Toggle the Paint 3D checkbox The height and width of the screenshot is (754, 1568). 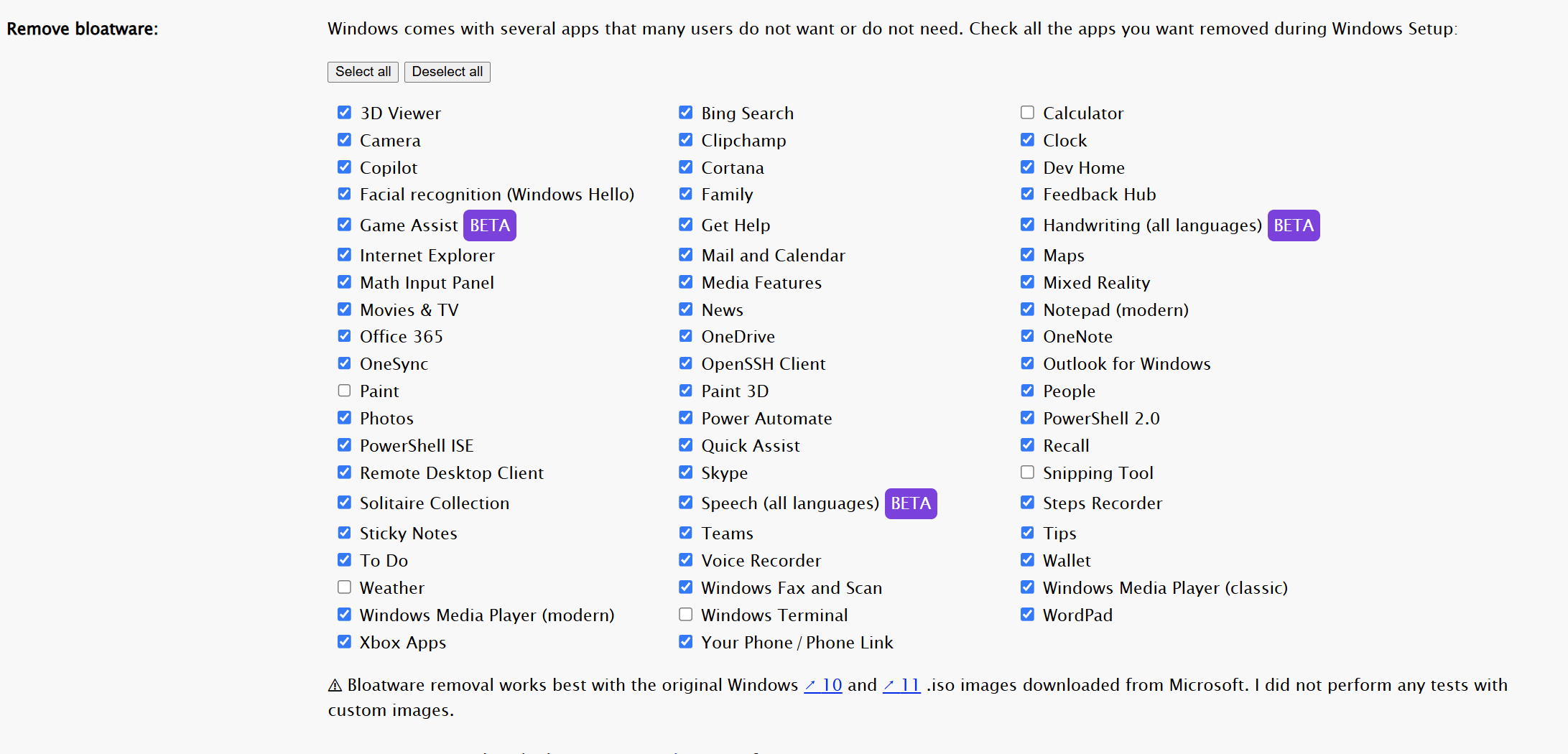tap(686, 391)
